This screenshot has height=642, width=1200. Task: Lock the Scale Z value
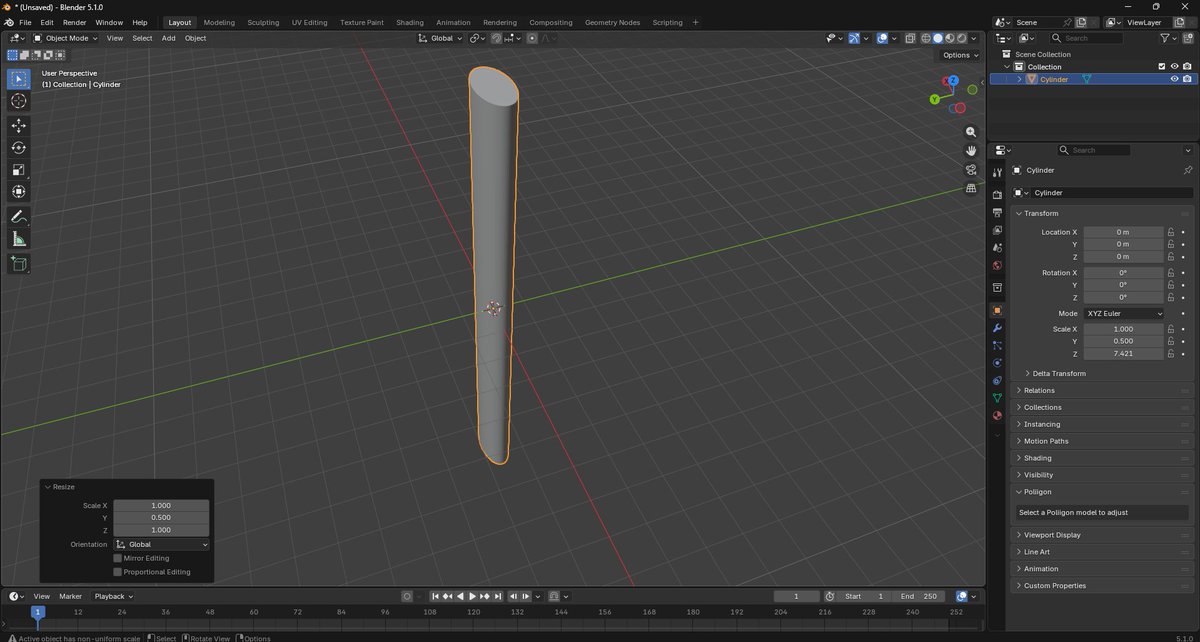[1170, 354]
